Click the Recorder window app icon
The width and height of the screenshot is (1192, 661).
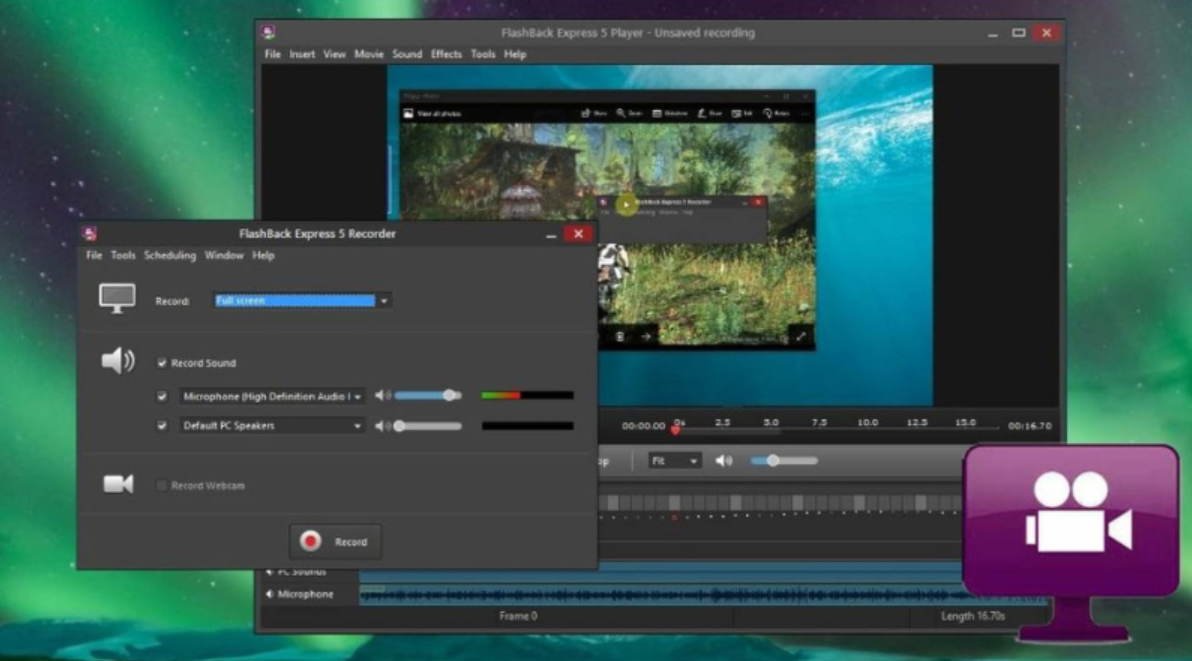pyautogui.click(x=90, y=233)
